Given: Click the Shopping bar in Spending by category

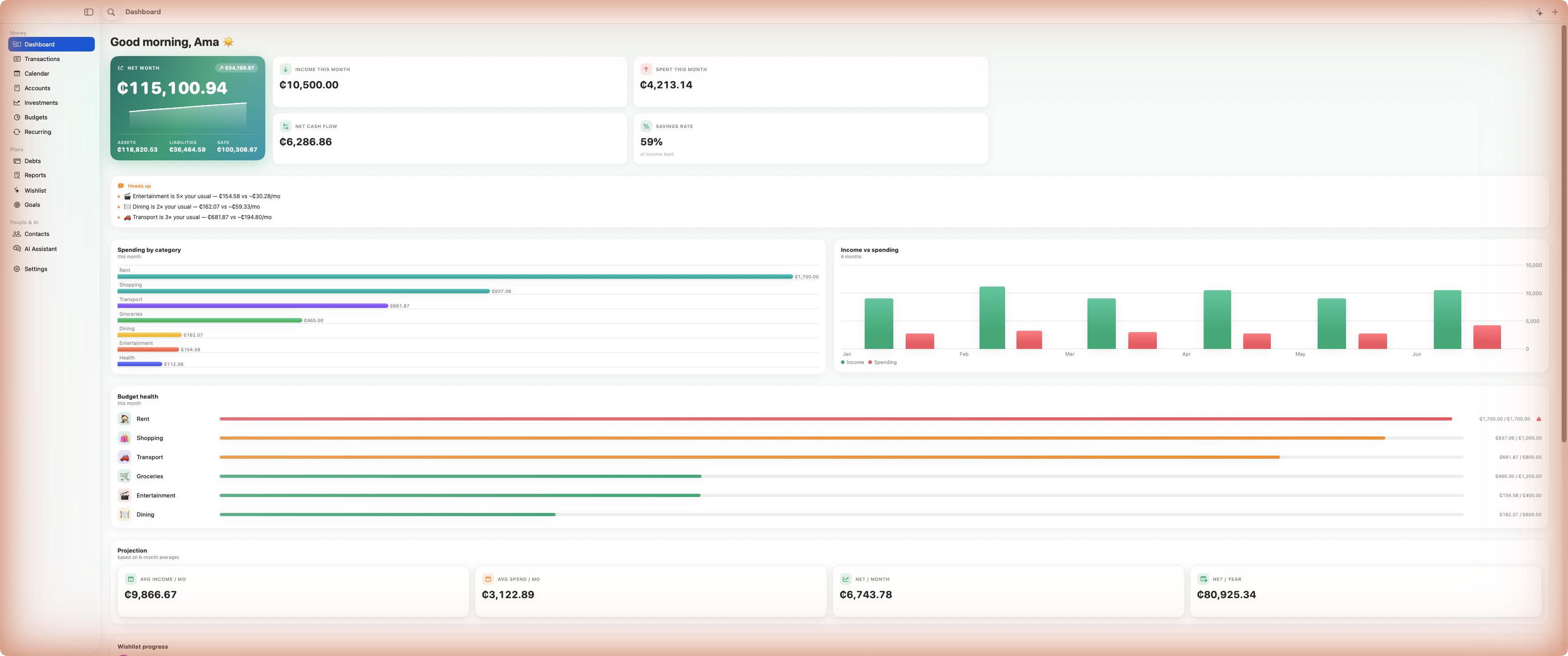Looking at the screenshot, I should (303, 292).
